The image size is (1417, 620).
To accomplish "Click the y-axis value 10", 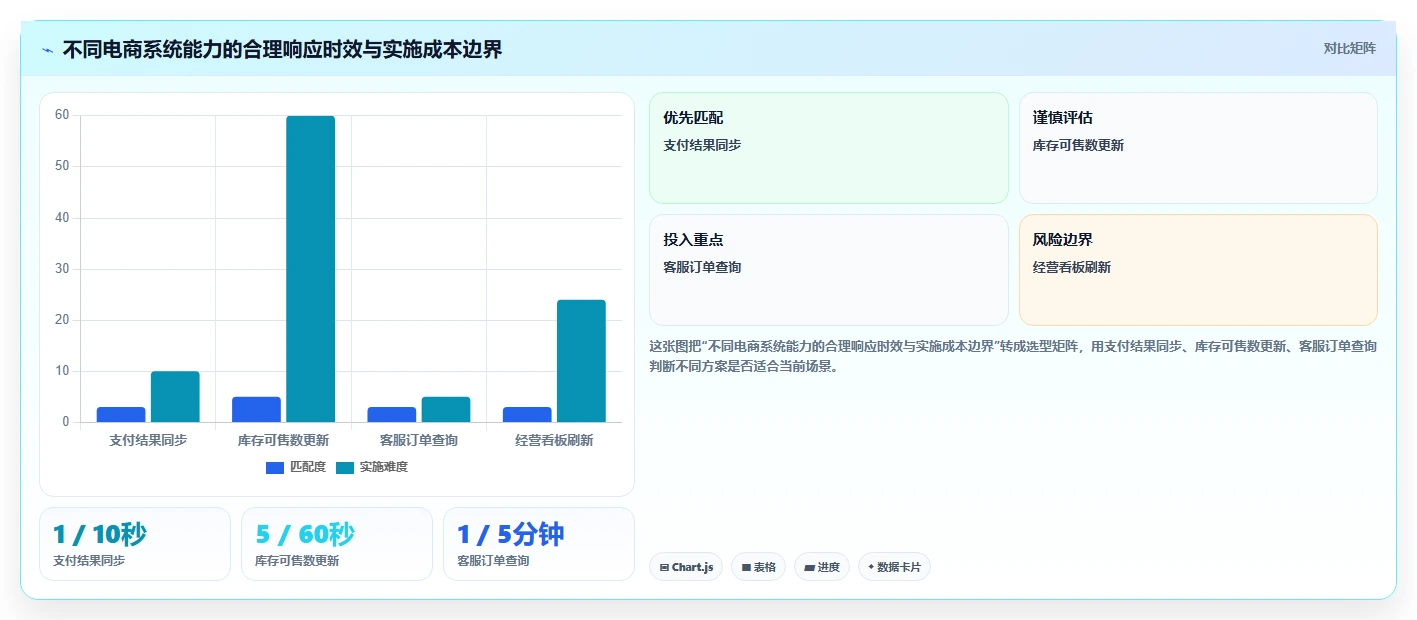I will click(x=62, y=371).
